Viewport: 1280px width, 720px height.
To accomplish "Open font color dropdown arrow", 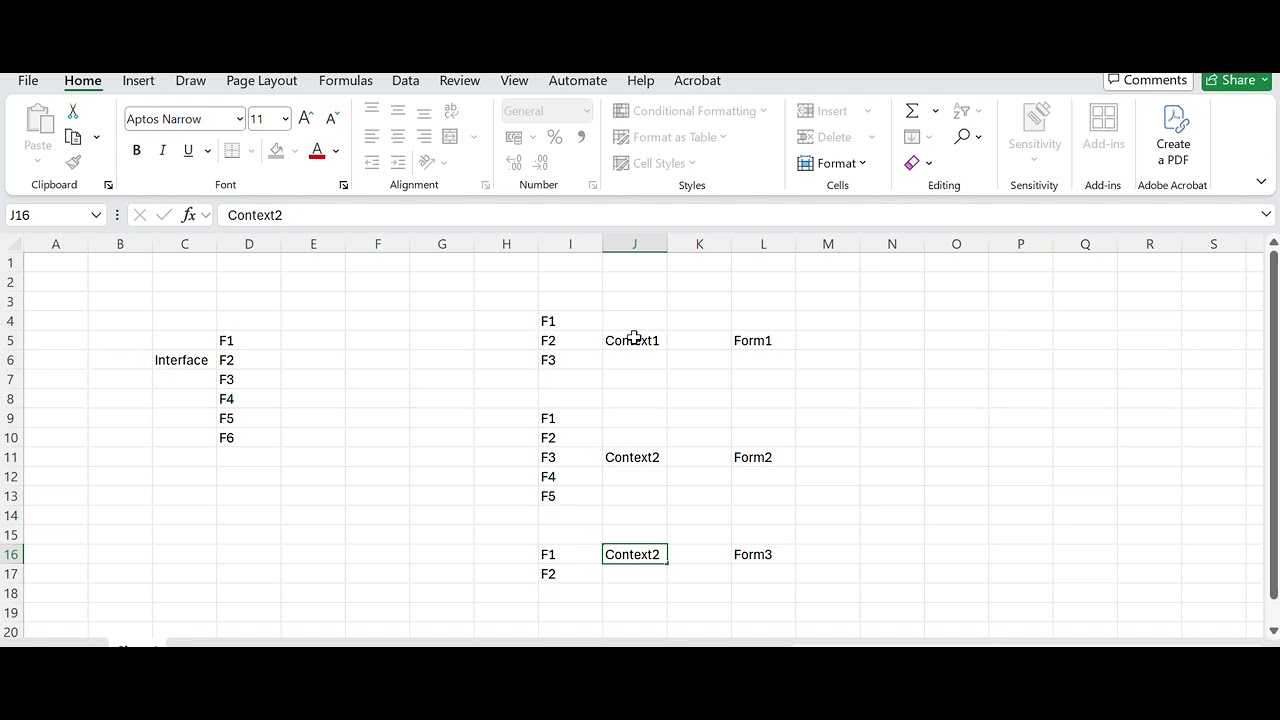I will [336, 151].
